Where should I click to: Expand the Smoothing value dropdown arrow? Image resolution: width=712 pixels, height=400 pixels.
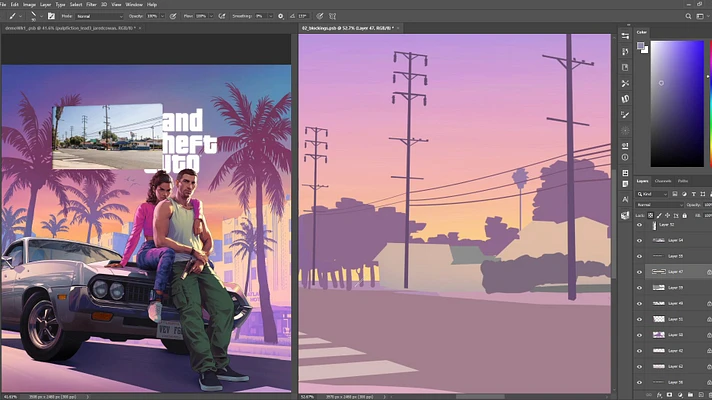coord(271,16)
